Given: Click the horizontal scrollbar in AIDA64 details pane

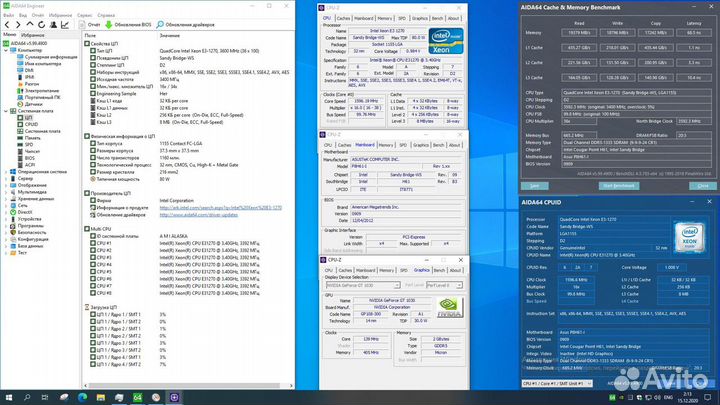Looking at the screenshot, I should (184, 385).
